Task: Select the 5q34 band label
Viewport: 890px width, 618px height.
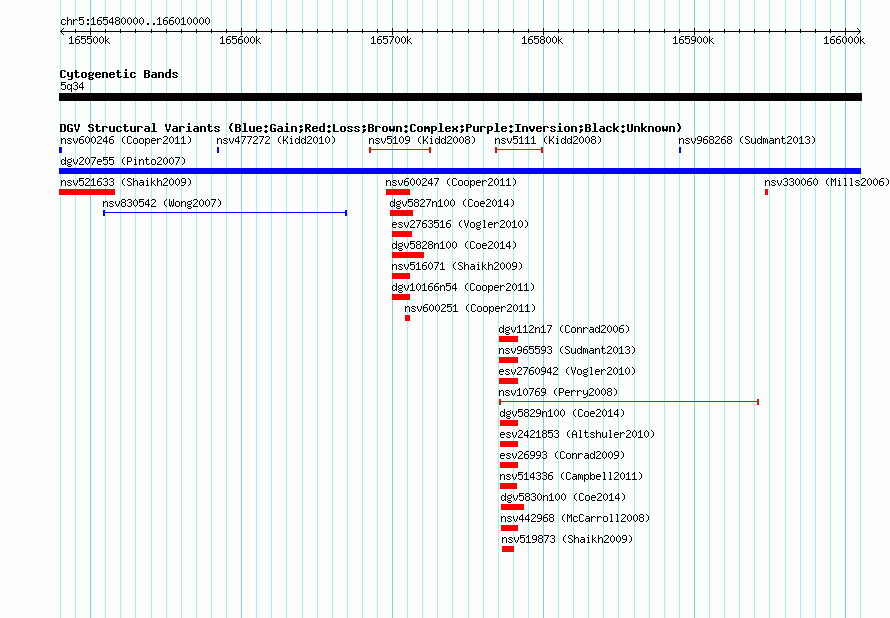Action: [x=72, y=86]
